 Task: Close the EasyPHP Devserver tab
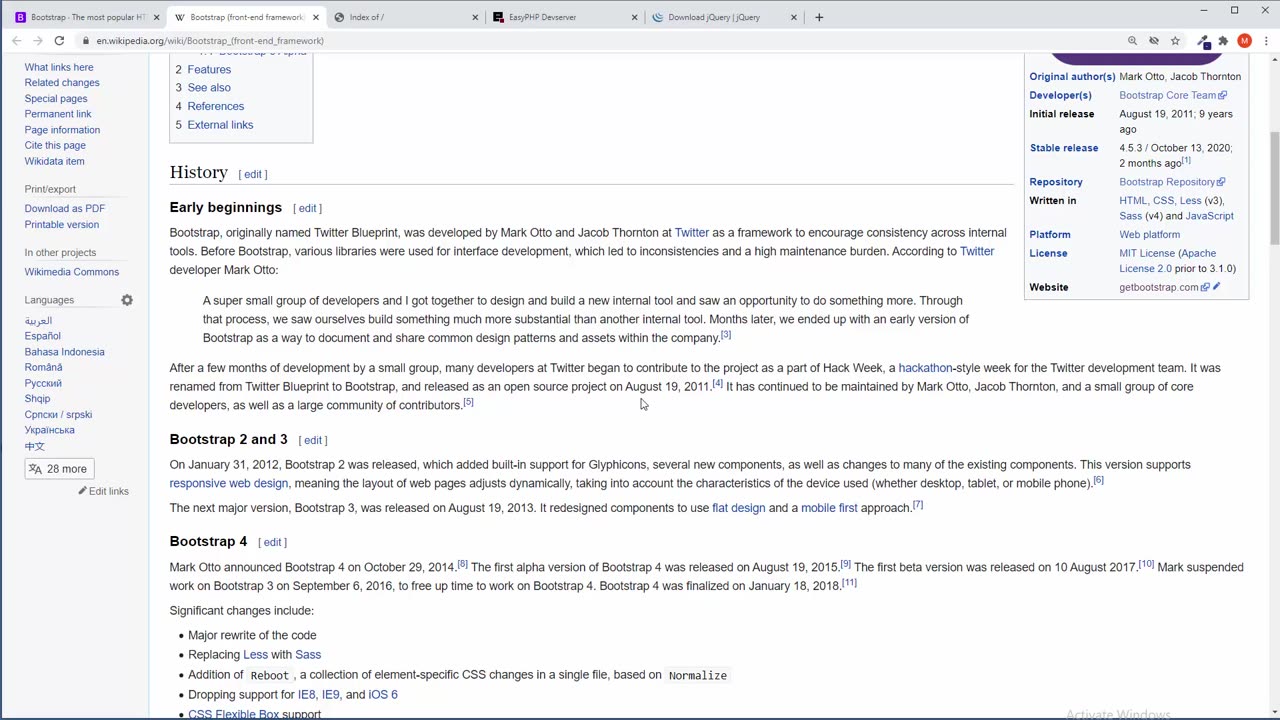[634, 17]
